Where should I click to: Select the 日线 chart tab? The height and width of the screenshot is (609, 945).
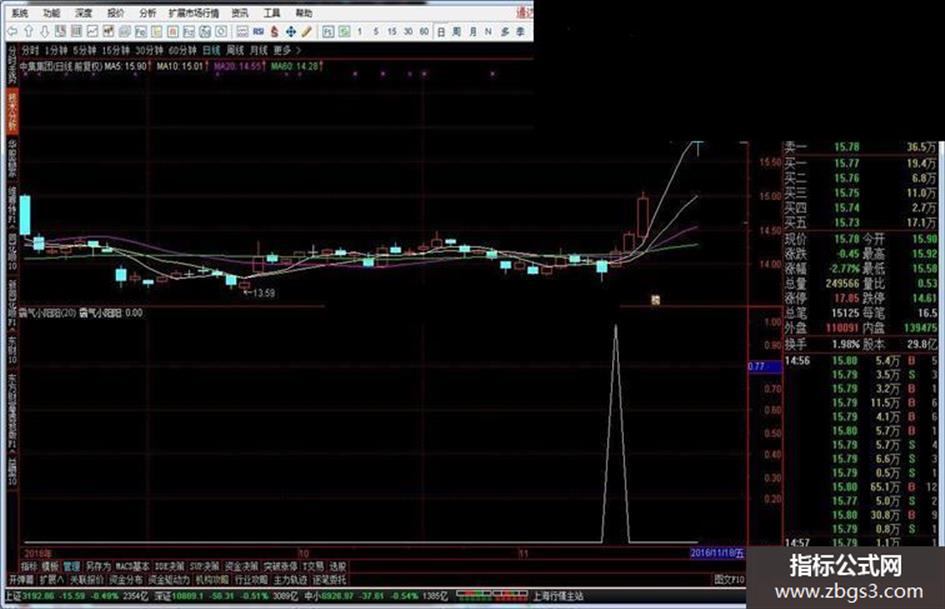click(212, 50)
